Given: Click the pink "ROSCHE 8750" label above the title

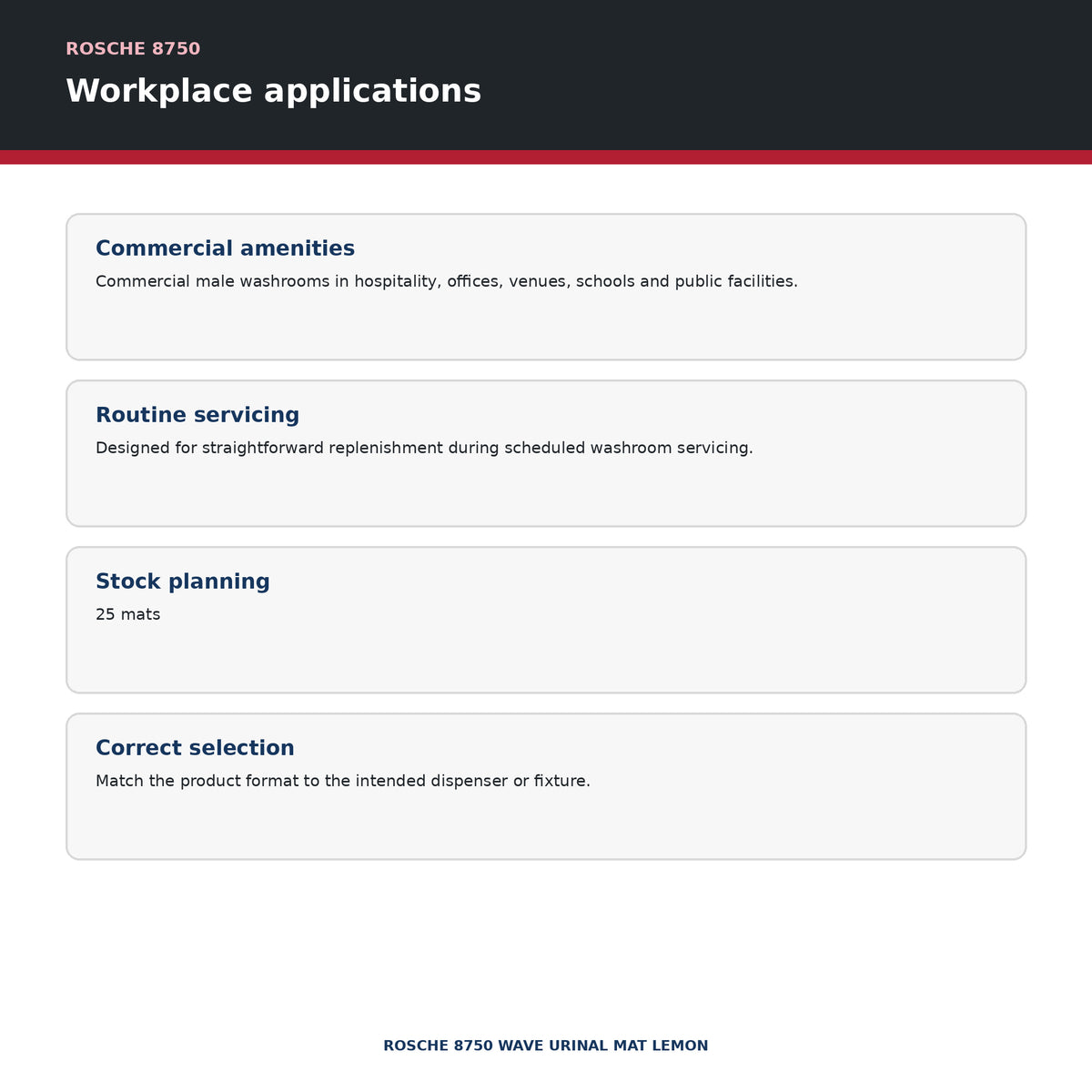Looking at the screenshot, I should pos(133,49).
